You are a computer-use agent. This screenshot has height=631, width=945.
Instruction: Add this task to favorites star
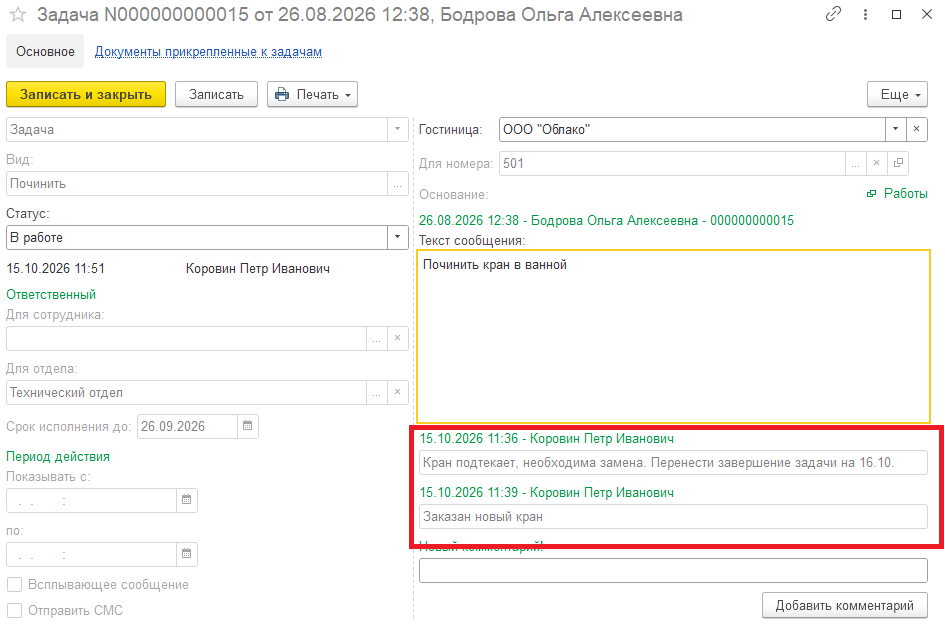coord(18,14)
